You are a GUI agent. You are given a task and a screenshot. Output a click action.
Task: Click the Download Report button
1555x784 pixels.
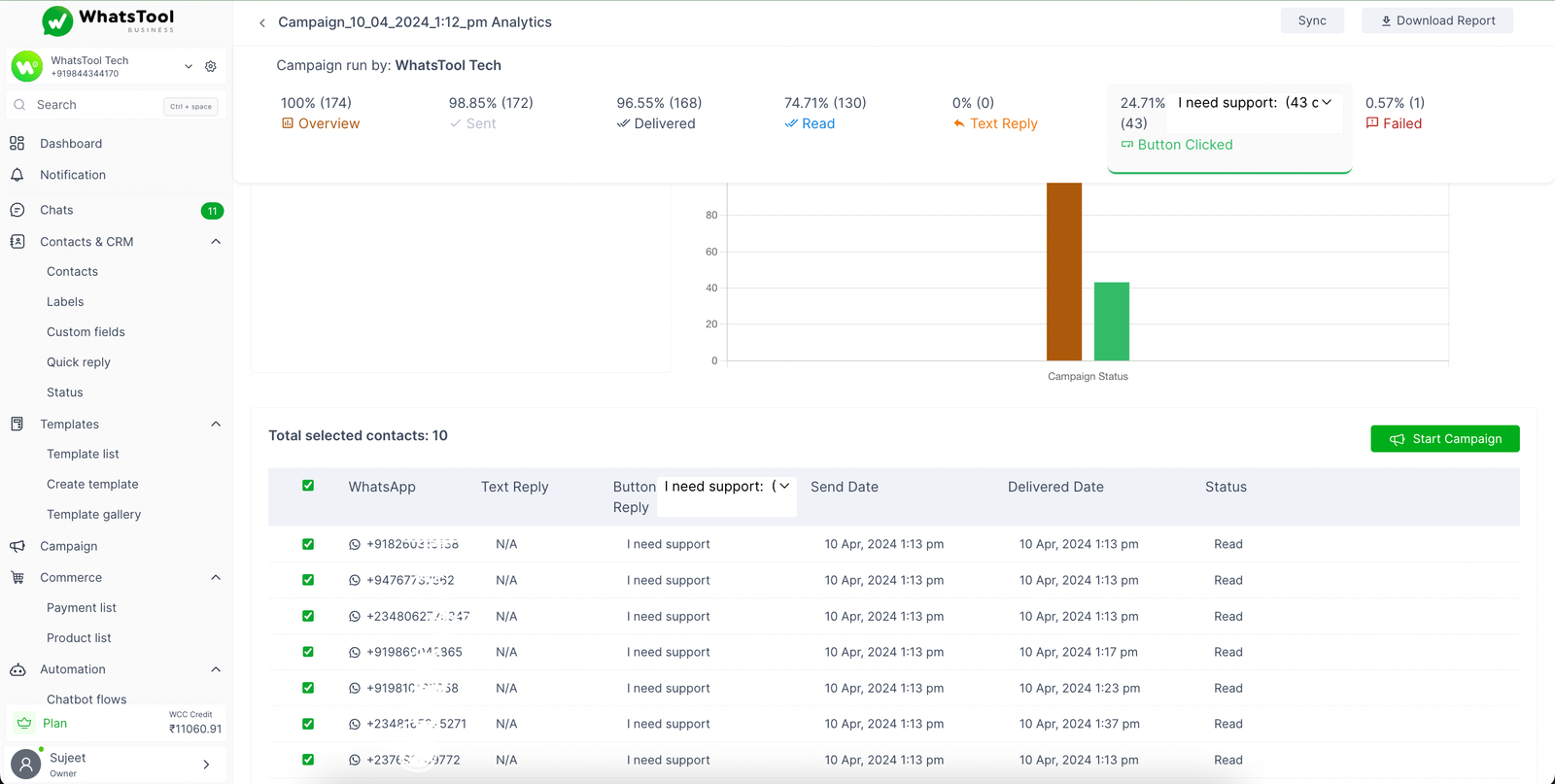(x=1436, y=20)
